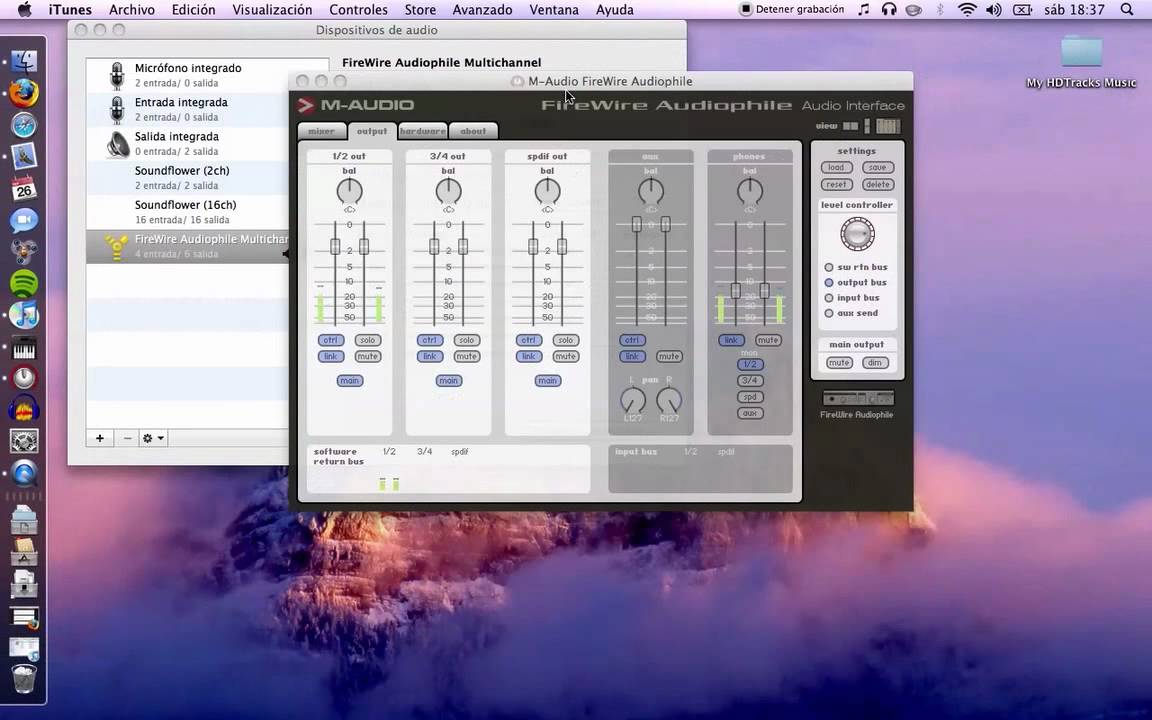Click Detener grabación in menu bar
This screenshot has height=720, width=1152.
792,10
